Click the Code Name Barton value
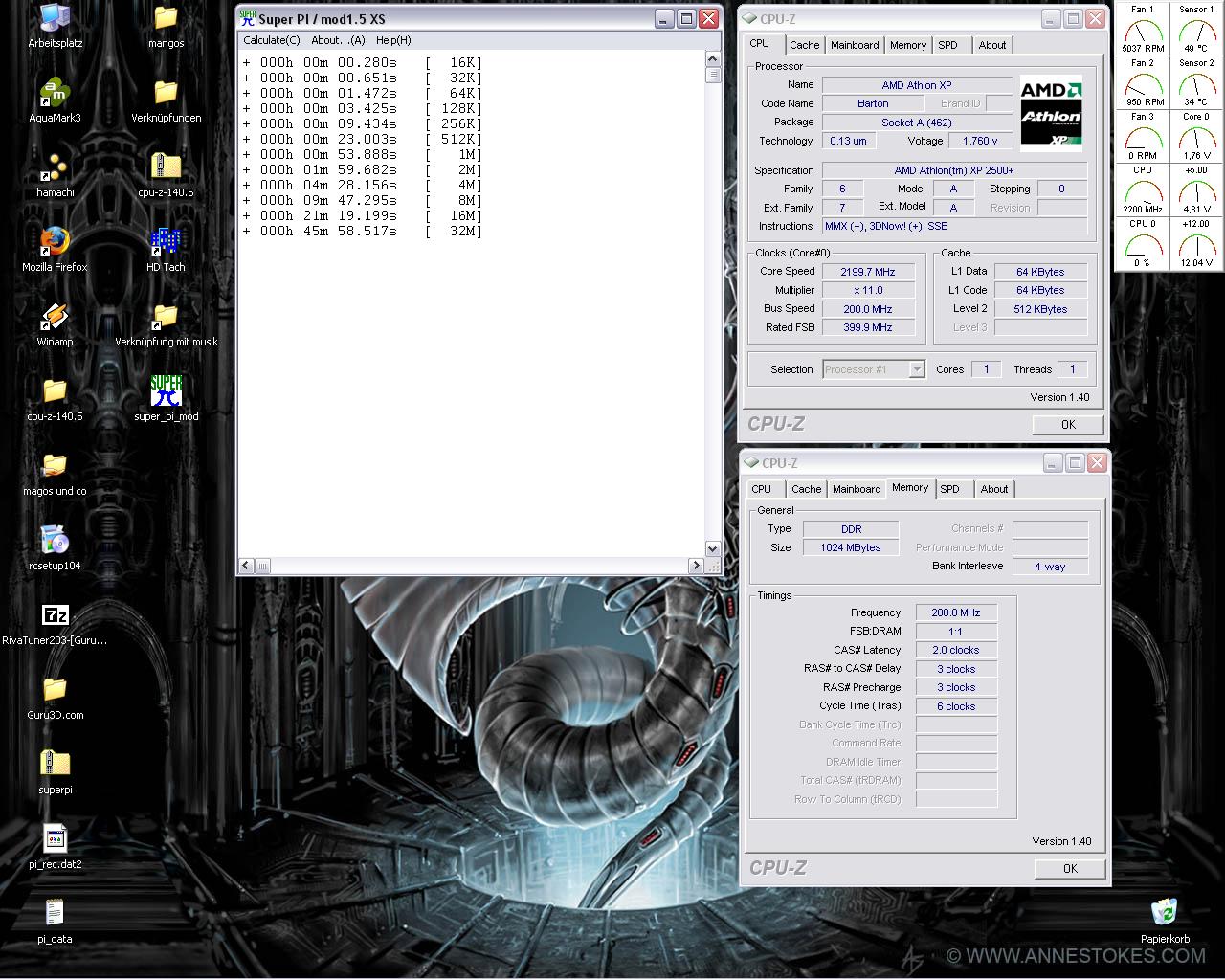Screen dimensions: 1225x980 pos(873,103)
